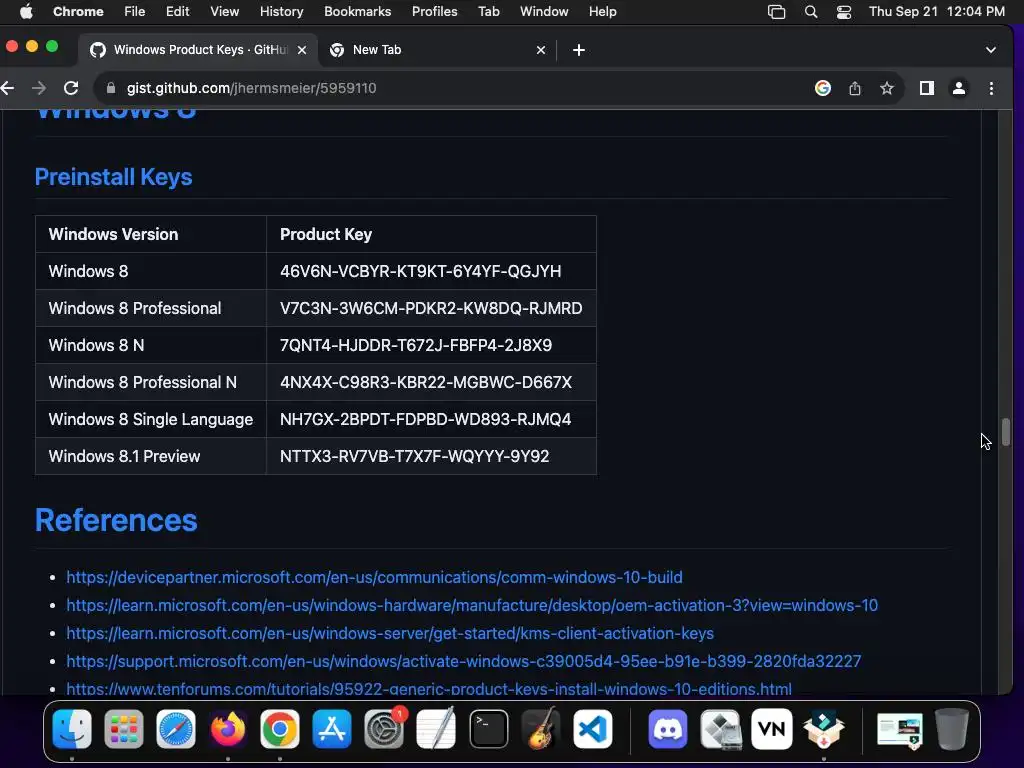The width and height of the screenshot is (1024, 768).
Task: Click the lock site info icon
Action: [x=111, y=88]
